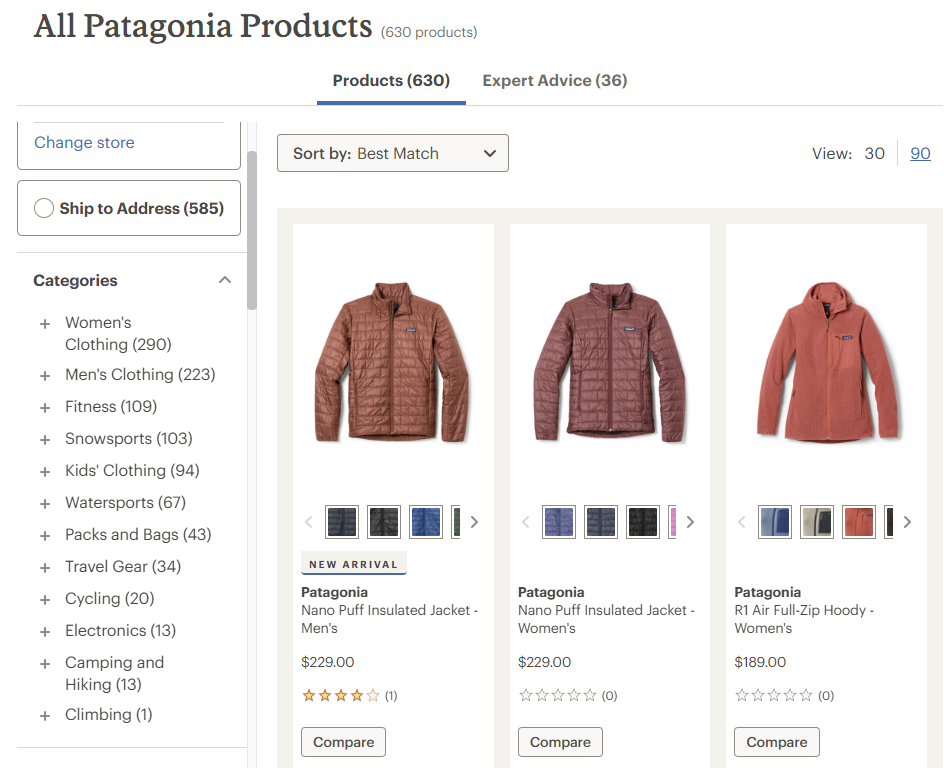Open Cycling (20) category
Screen dimensions: 944x768
tap(110, 598)
